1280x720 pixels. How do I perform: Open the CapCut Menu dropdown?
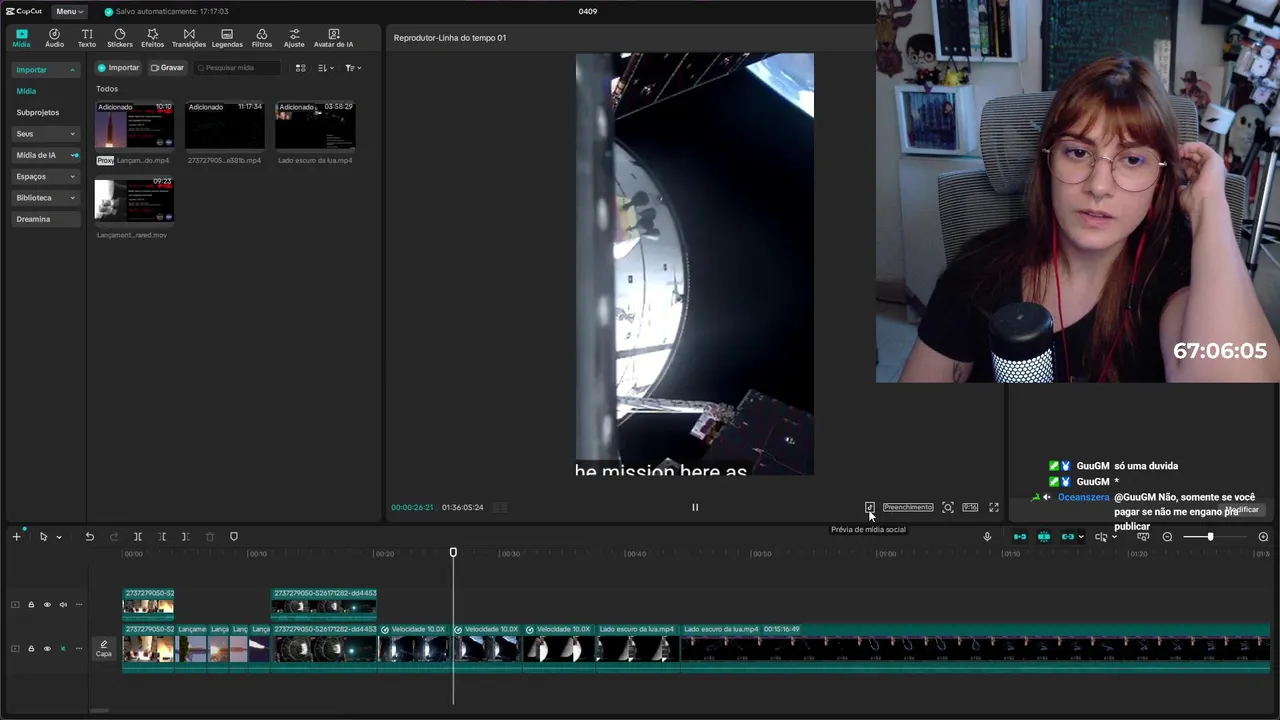click(x=69, y=11)
